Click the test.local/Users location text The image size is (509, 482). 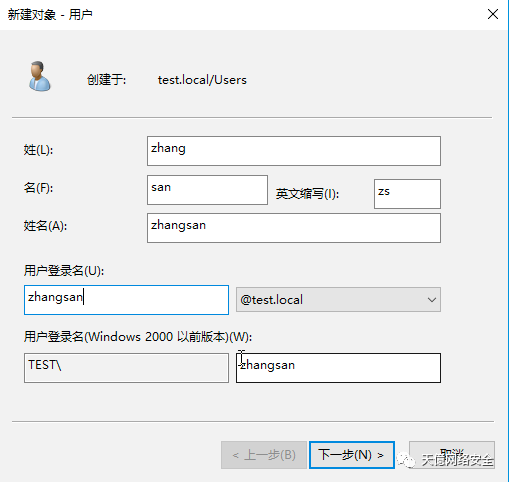pyautogui.click(x=202, y=80)
